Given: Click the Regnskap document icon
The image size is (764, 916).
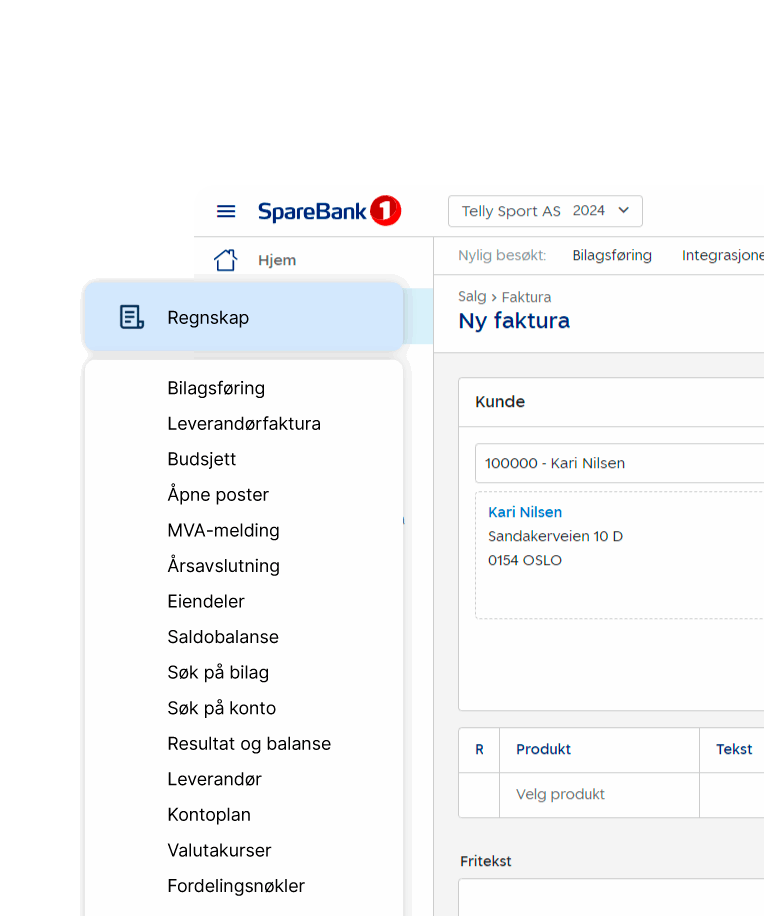Looking at the screenshot, I should click(x=131, y=317).
